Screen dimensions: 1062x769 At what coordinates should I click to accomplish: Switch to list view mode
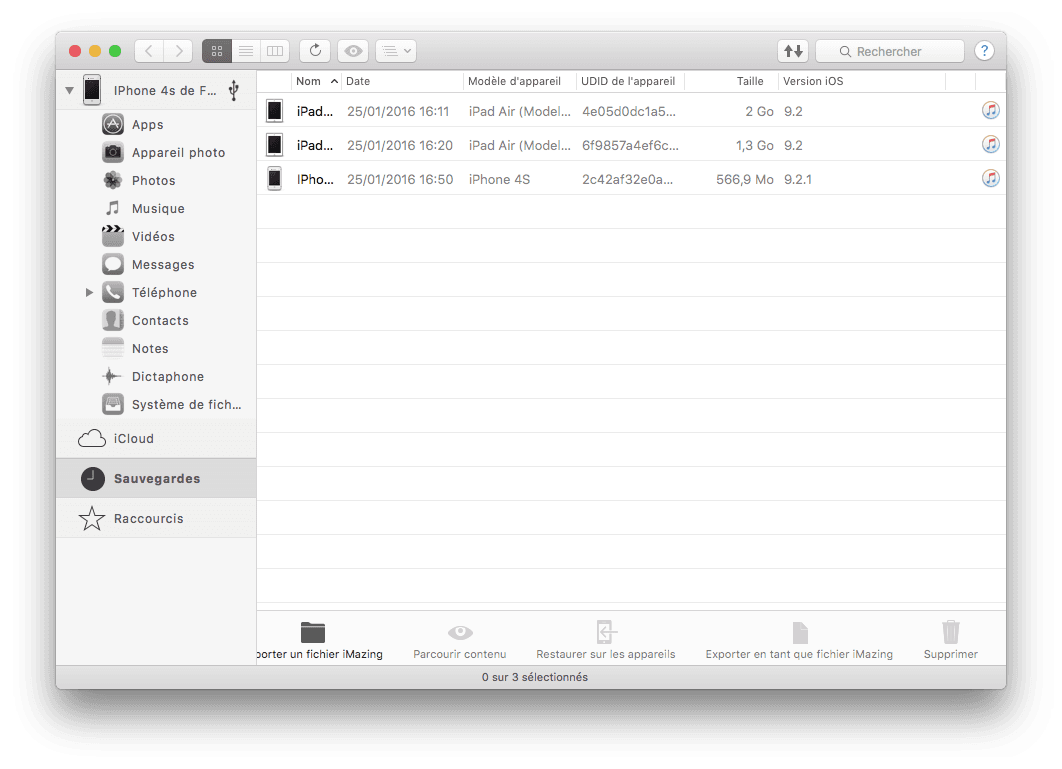click(245, 51)
